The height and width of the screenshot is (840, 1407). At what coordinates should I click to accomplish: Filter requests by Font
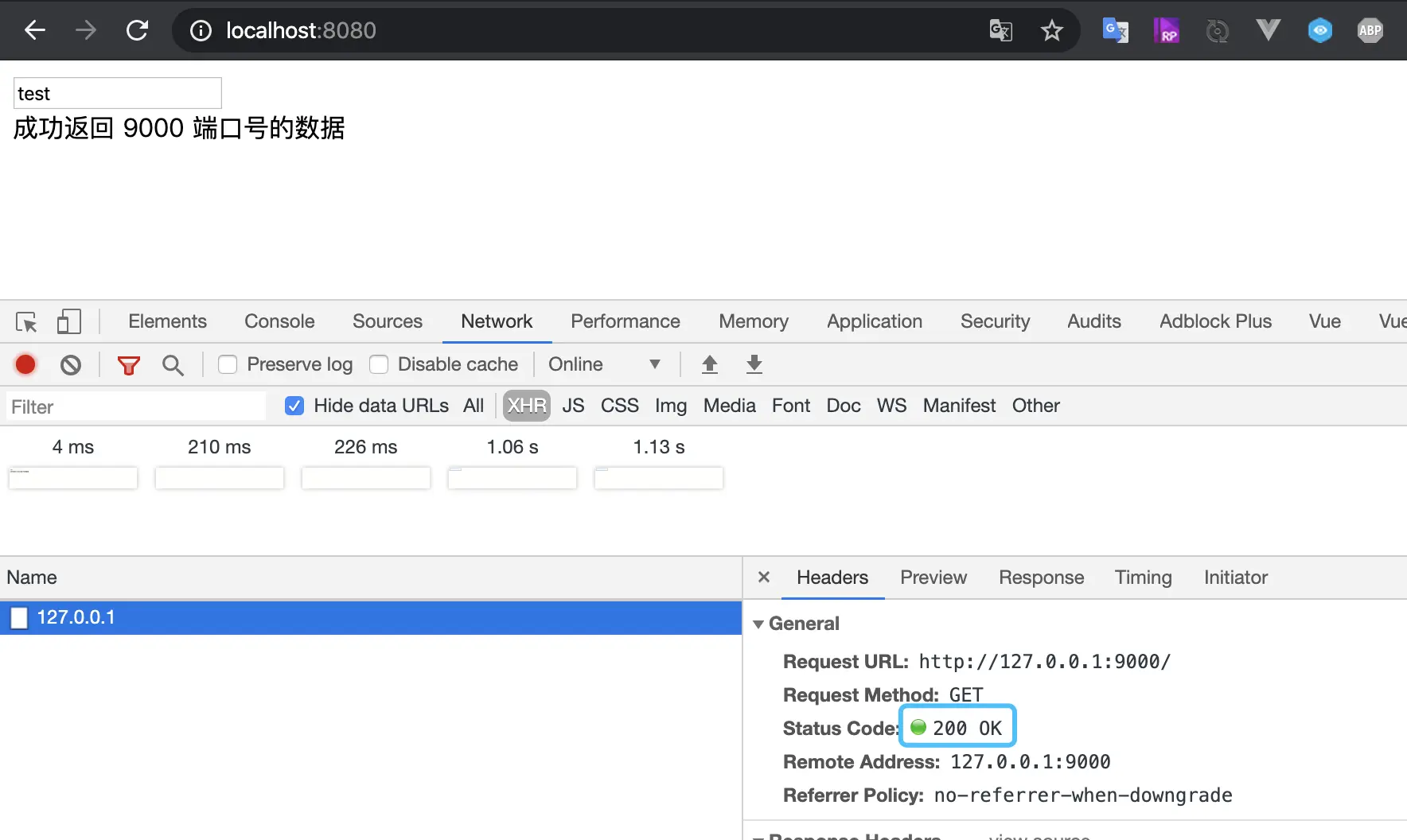click(x=791, y=406)
